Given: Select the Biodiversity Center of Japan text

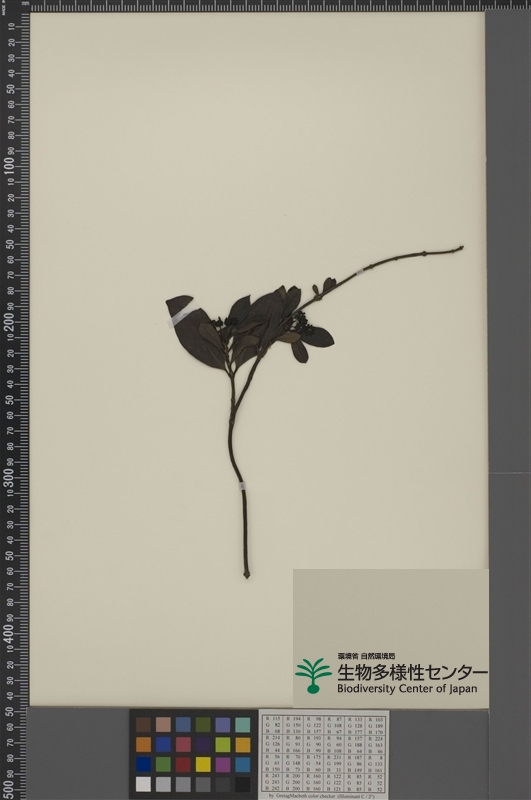Looking at the screenshot, I should pos(407,689).
